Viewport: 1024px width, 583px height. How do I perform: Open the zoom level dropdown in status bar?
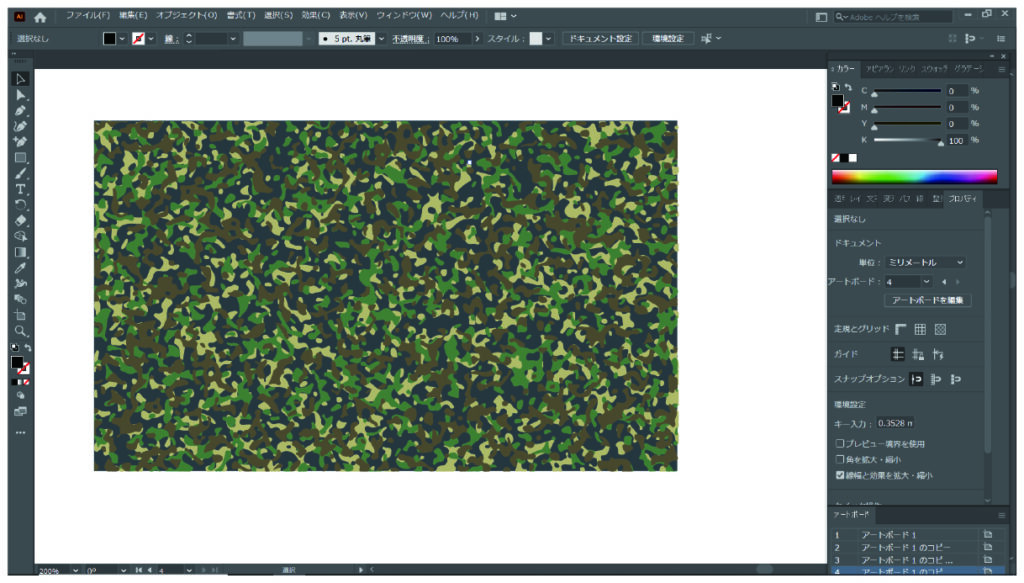click(x=76, y=571)
